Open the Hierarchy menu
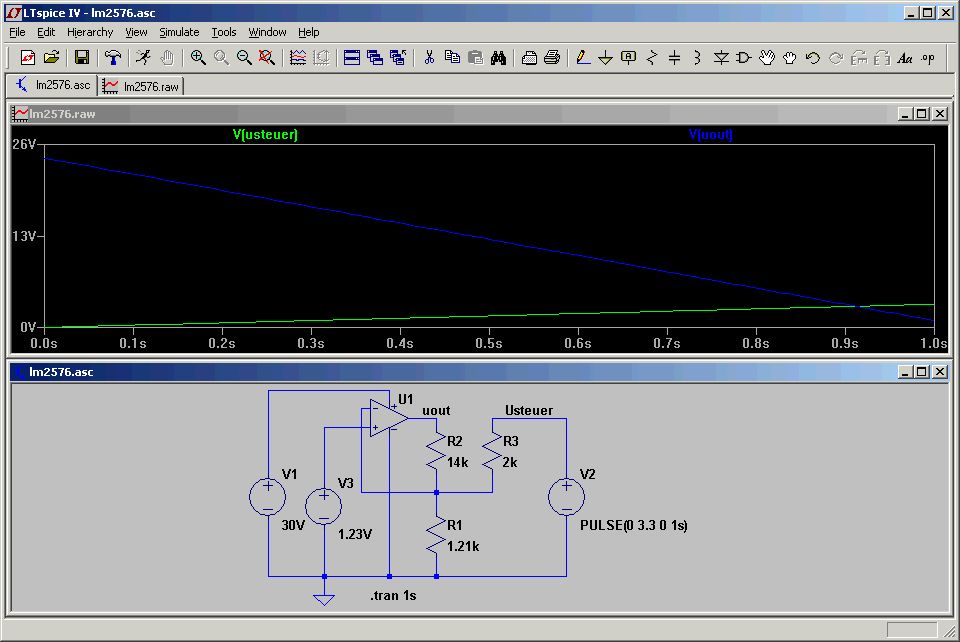The height and width of the screenshot is (642, 960). click(x=90, y=32)
